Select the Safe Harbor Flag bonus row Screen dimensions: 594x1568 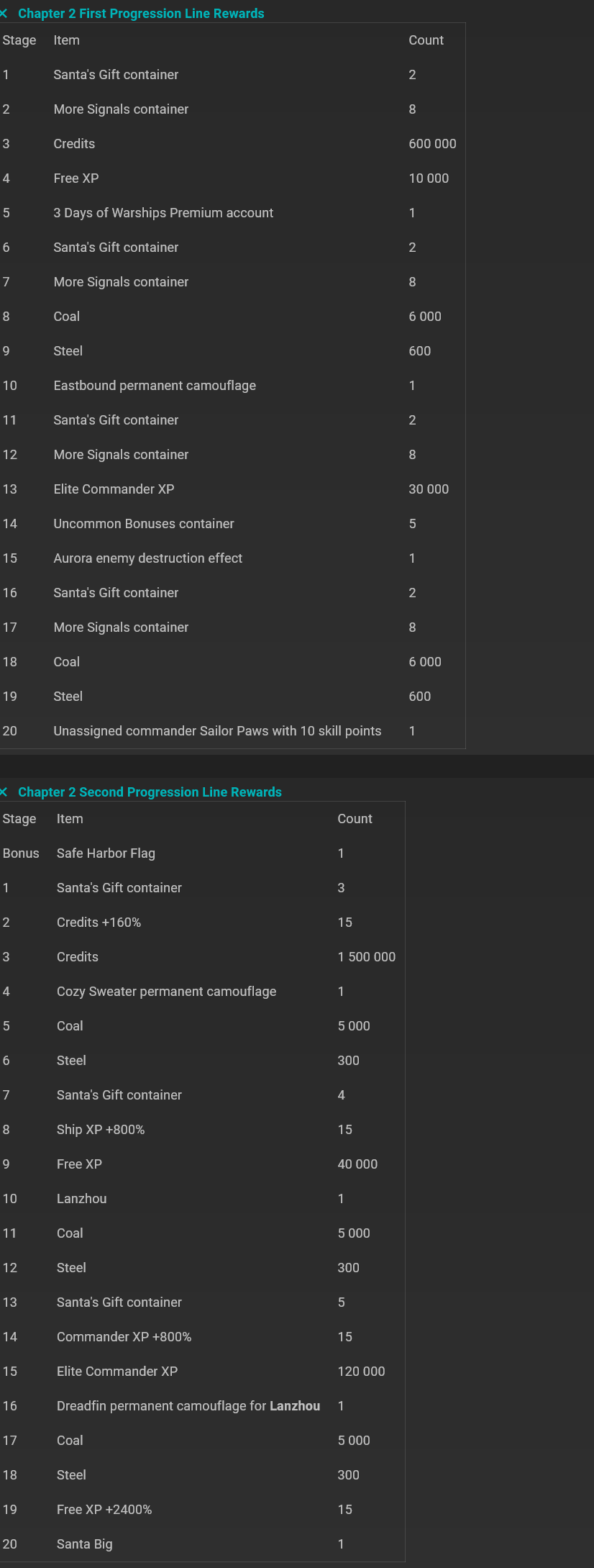tap(106, 853)
